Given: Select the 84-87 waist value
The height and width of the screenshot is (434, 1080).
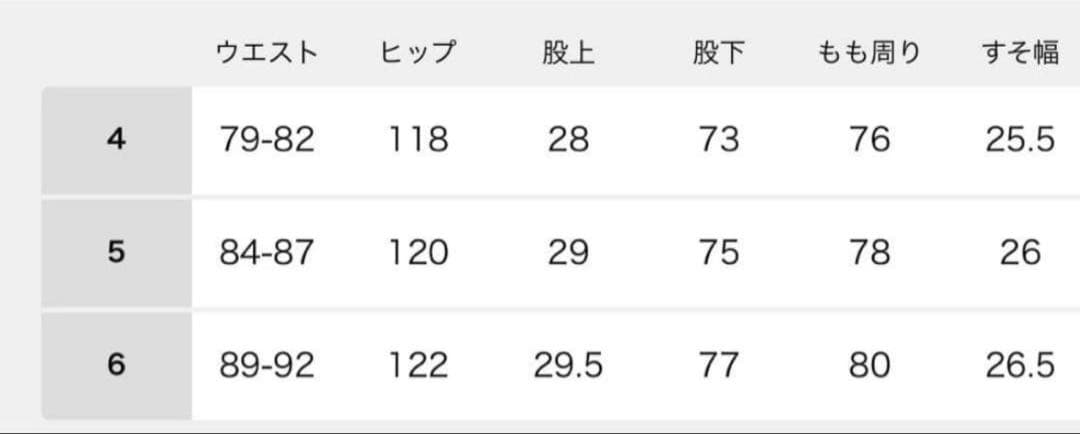Looking at the screenshot, I should (x=267, y=253).
